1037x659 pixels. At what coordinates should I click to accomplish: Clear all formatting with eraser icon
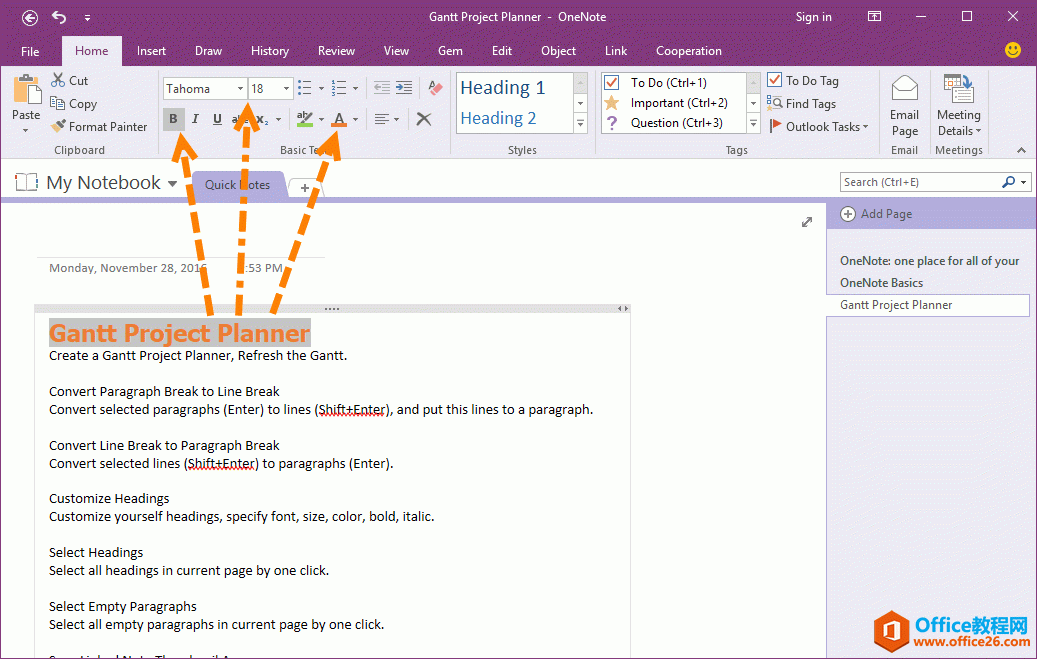434,88
